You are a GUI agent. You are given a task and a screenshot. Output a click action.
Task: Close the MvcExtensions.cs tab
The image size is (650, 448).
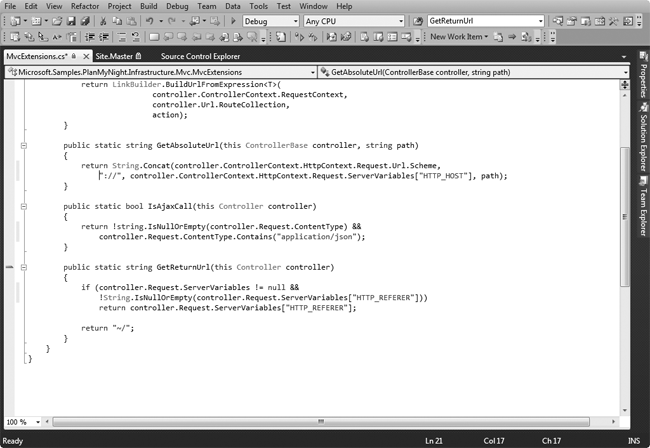(86, 56)
